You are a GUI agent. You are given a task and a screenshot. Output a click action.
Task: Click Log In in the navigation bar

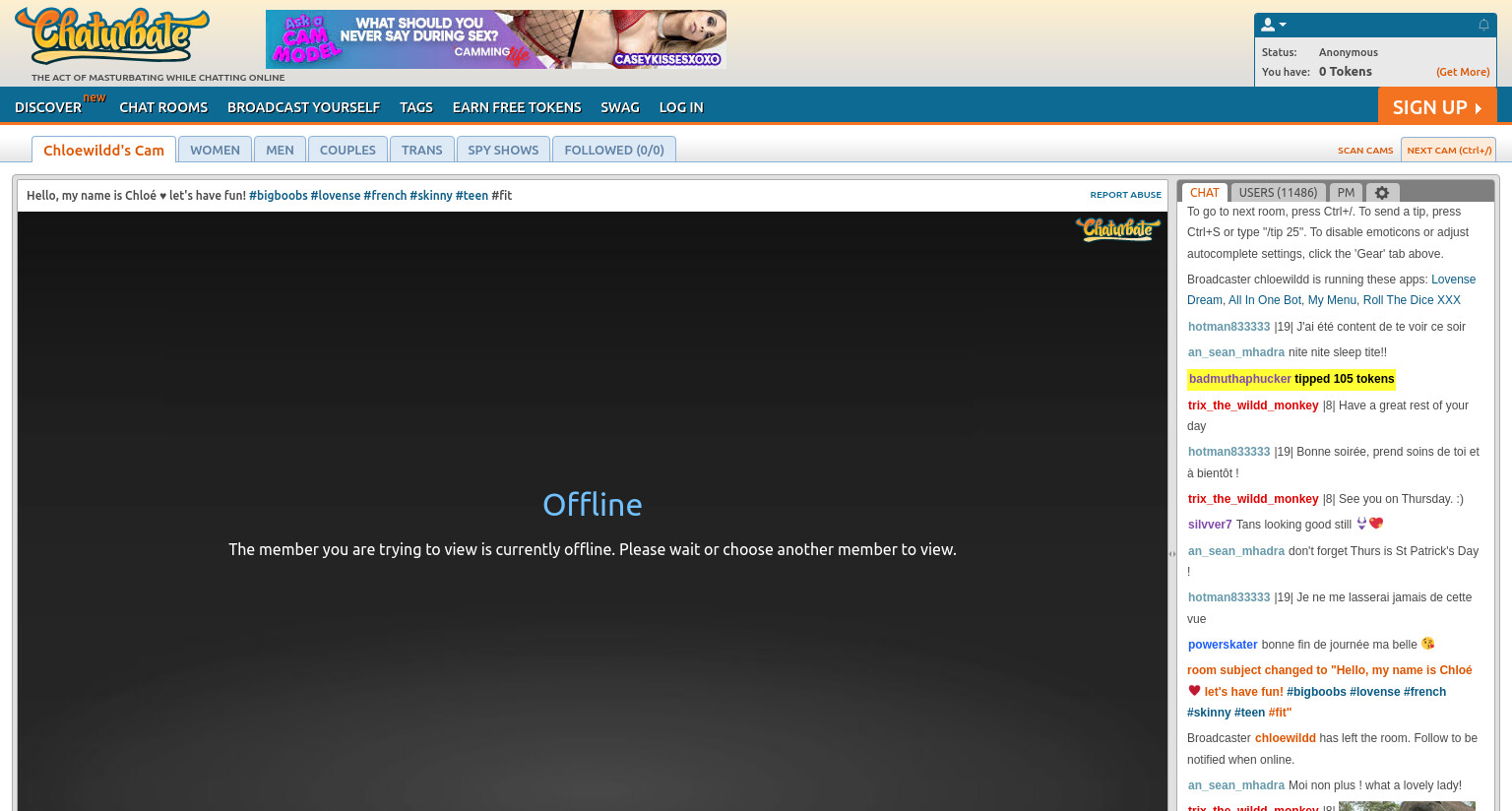point(681,107)
